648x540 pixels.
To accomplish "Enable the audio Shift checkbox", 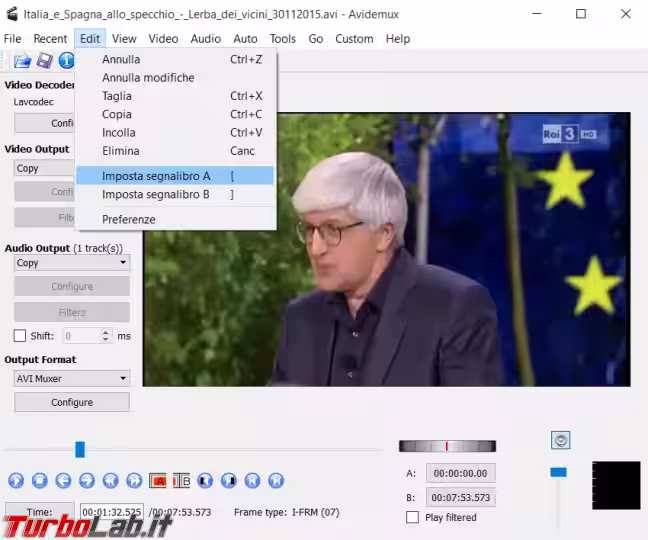I will (x=20, y=335).
